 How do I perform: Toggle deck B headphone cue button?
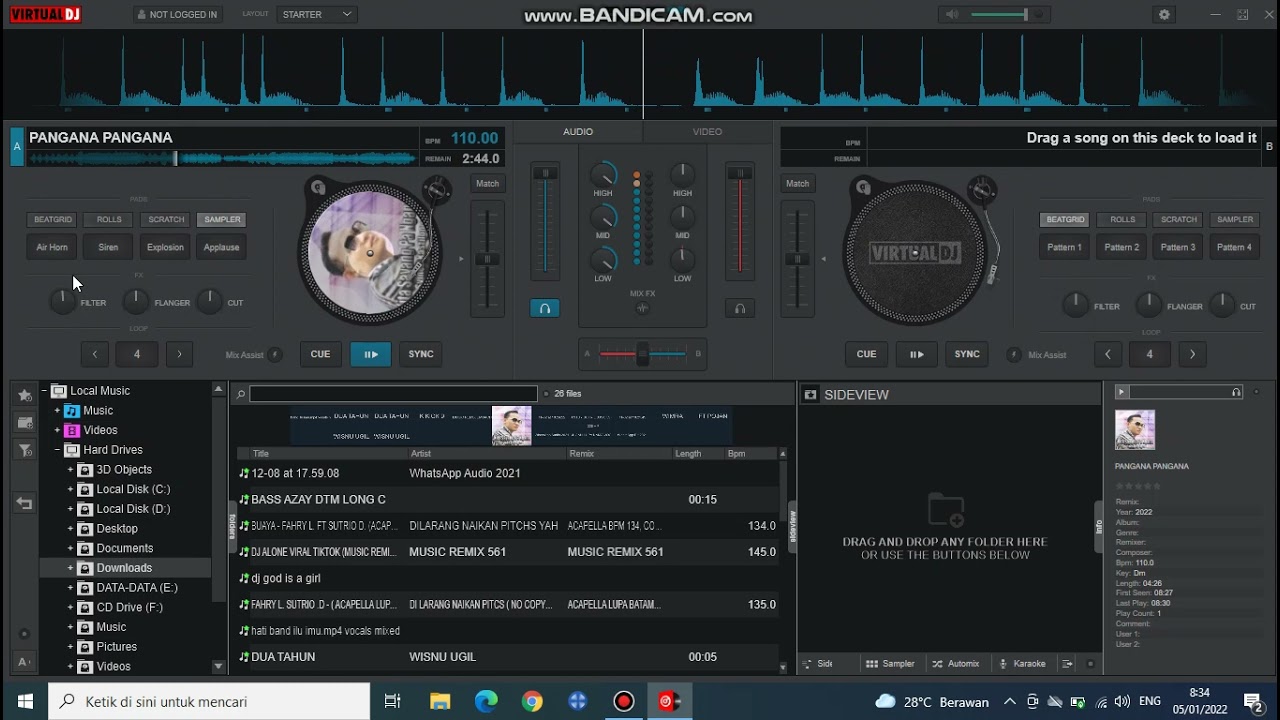[x=740, y=309]
